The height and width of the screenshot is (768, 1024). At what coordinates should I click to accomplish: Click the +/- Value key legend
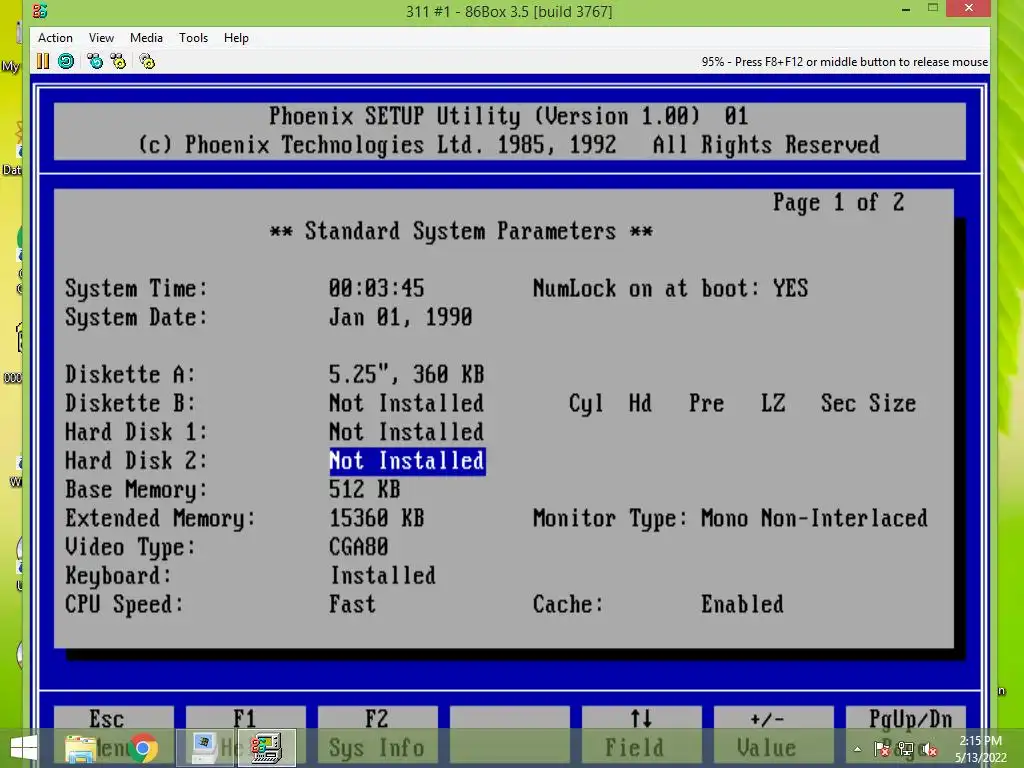click(773, 733)
